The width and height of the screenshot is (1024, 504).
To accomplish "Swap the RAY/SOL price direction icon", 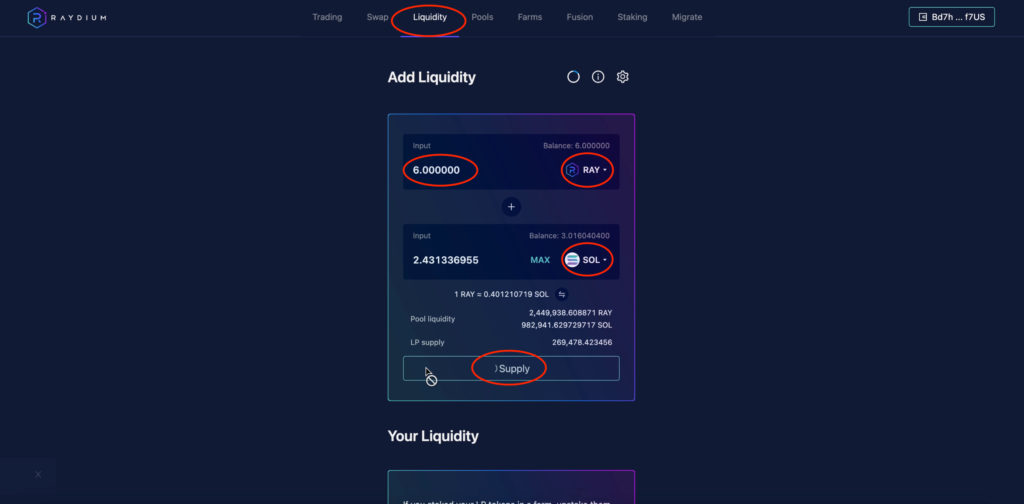I will pyautogui.click(x=562, y=294).
